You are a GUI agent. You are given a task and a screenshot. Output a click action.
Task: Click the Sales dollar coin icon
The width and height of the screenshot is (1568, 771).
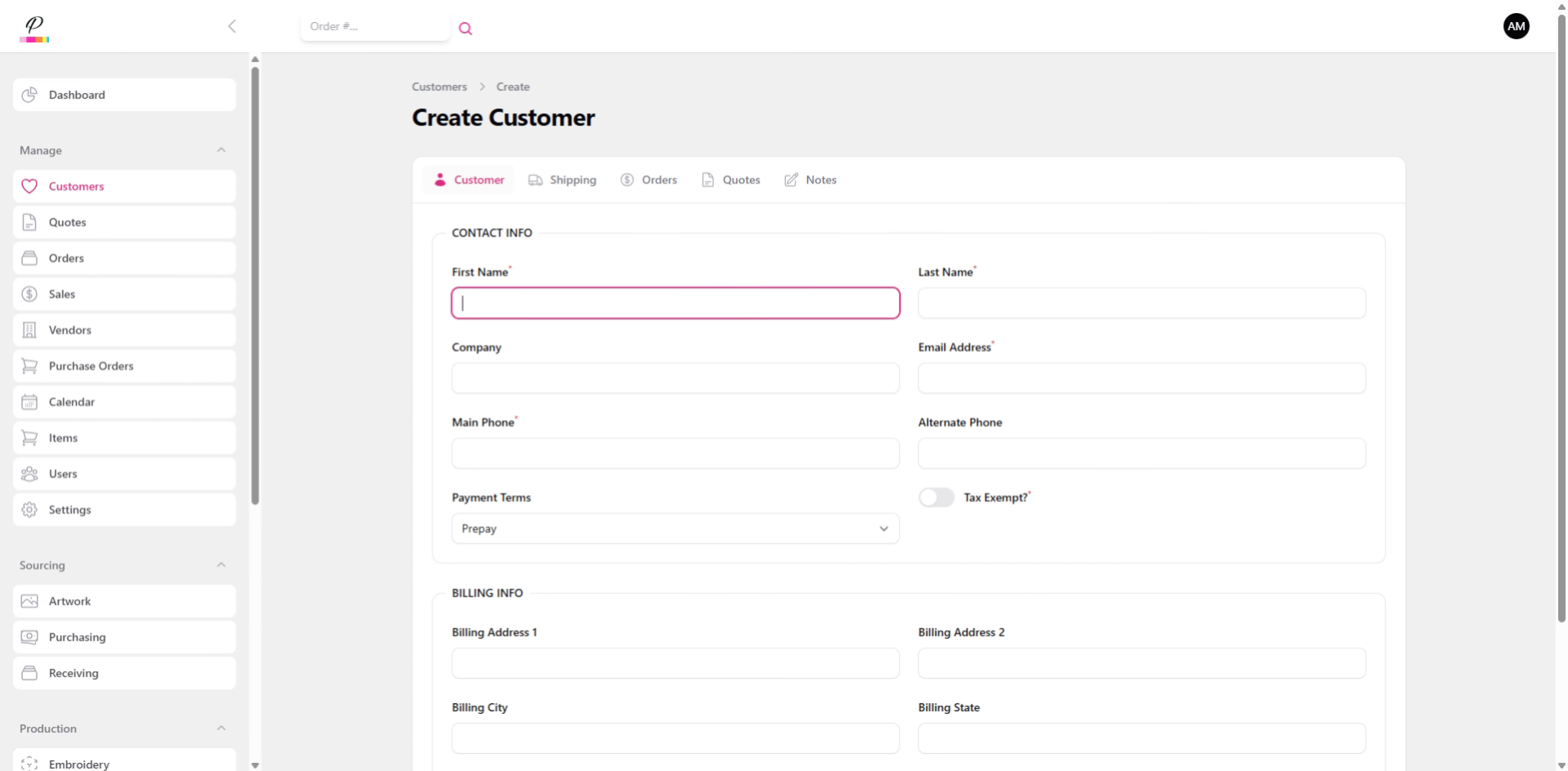(29, 294)
